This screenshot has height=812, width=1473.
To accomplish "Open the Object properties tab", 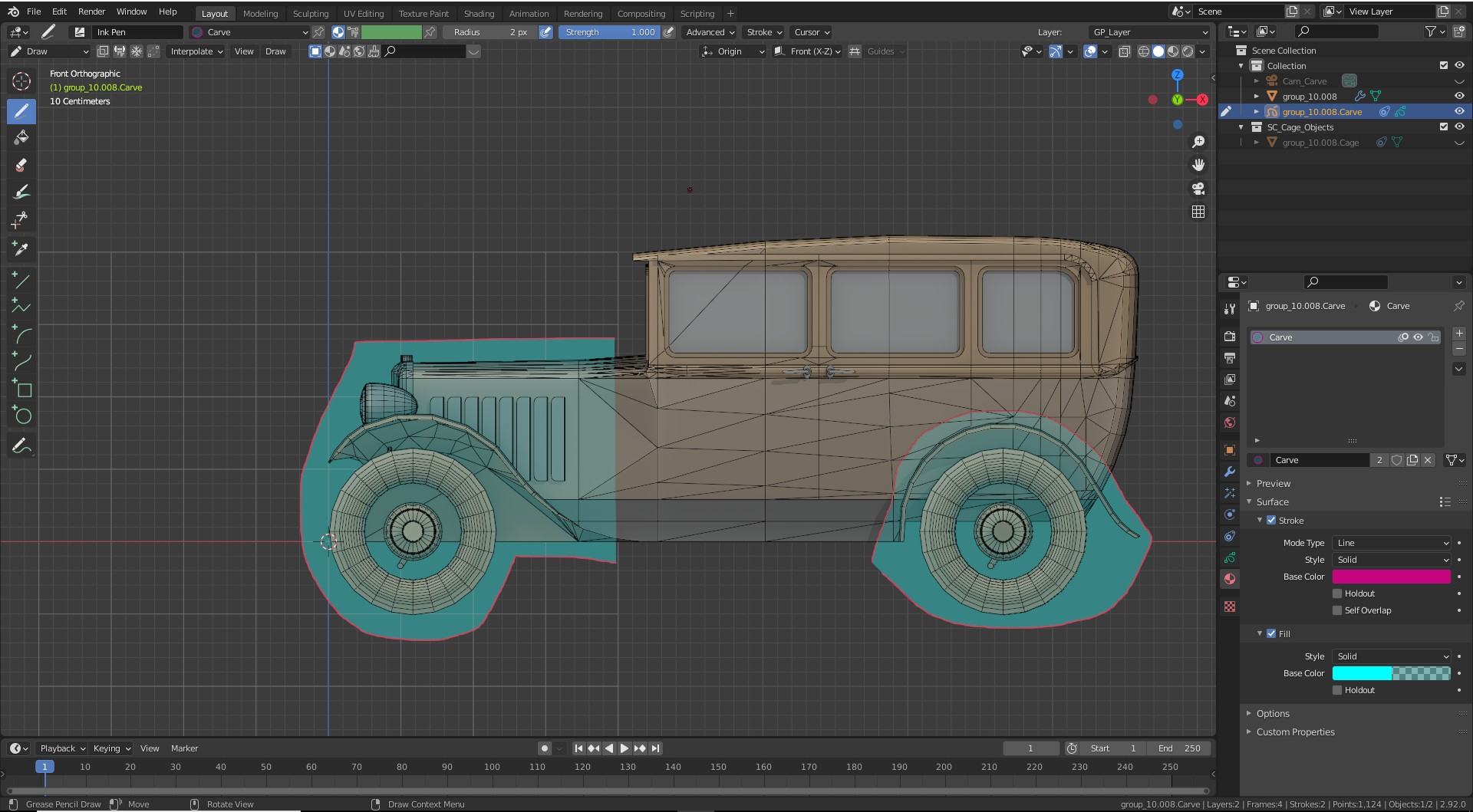I will 1230,450.
